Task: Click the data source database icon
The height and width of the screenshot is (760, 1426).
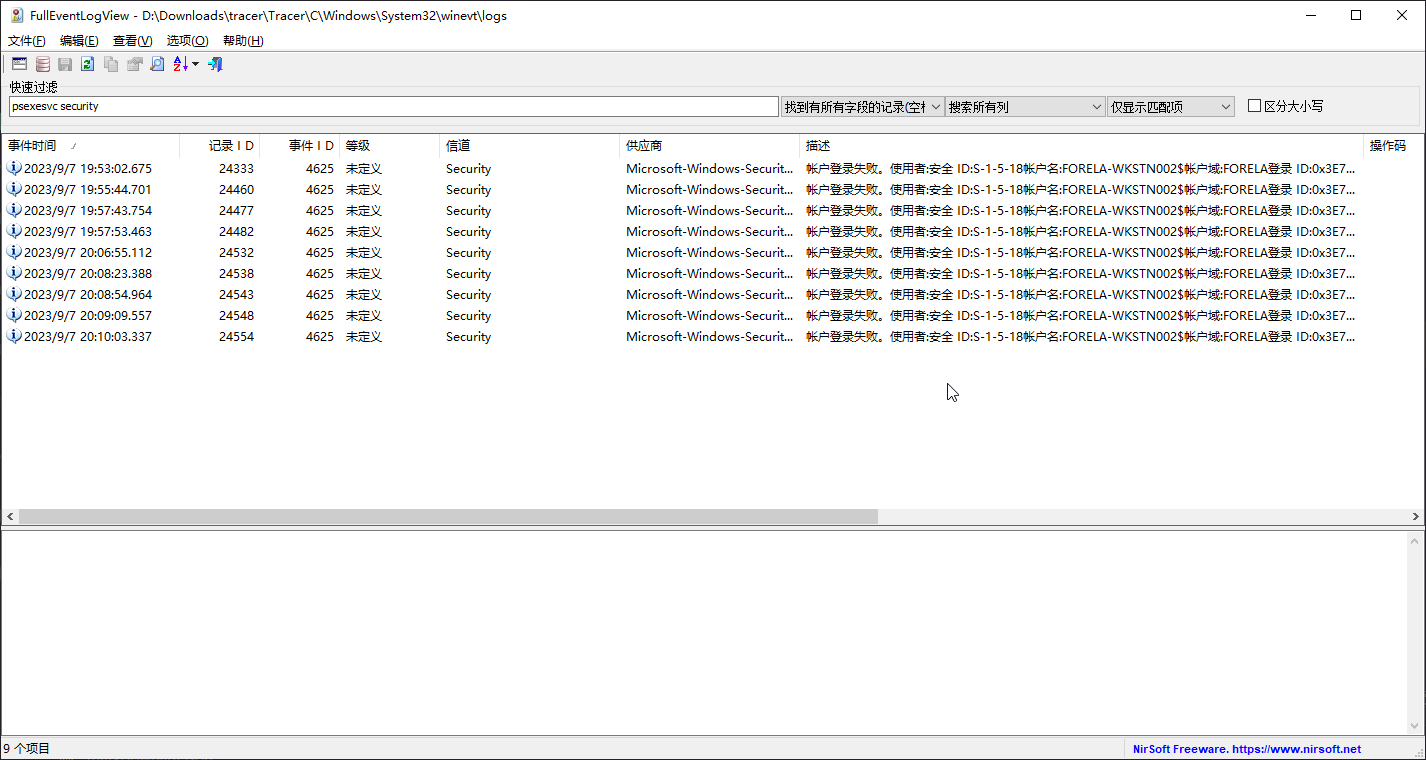Action: point(43,64)
